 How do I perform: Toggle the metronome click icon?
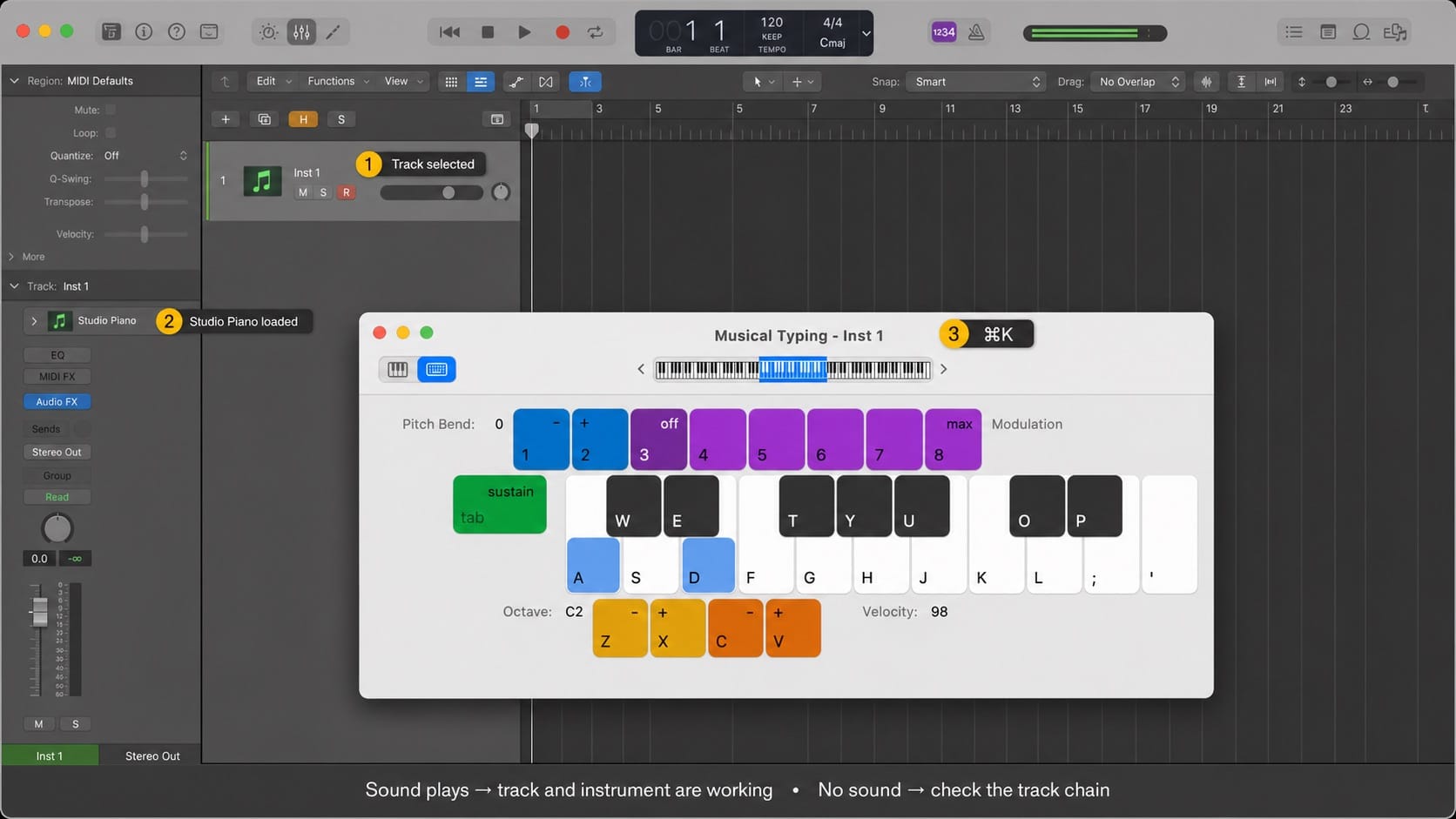pyautogui.click(x=976, y=32)
